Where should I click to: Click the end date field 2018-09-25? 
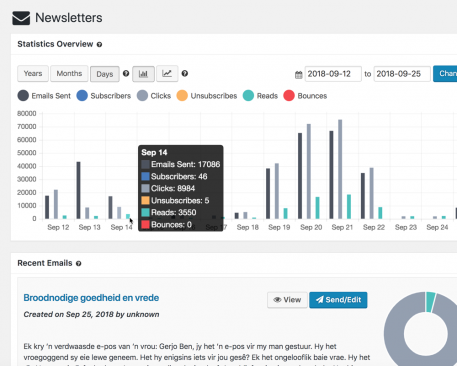coord(402,74)
